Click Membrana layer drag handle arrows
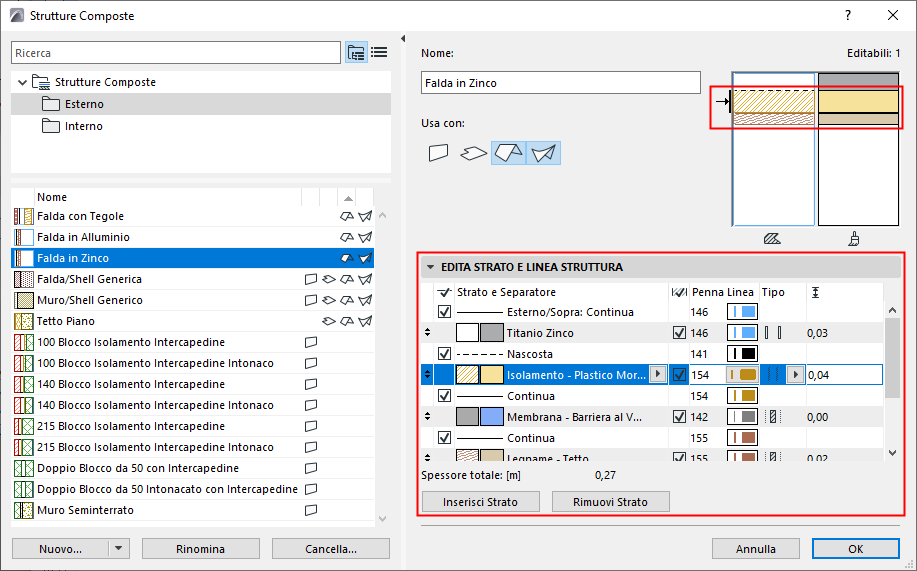The image size is (917, 571). [428, 417]
